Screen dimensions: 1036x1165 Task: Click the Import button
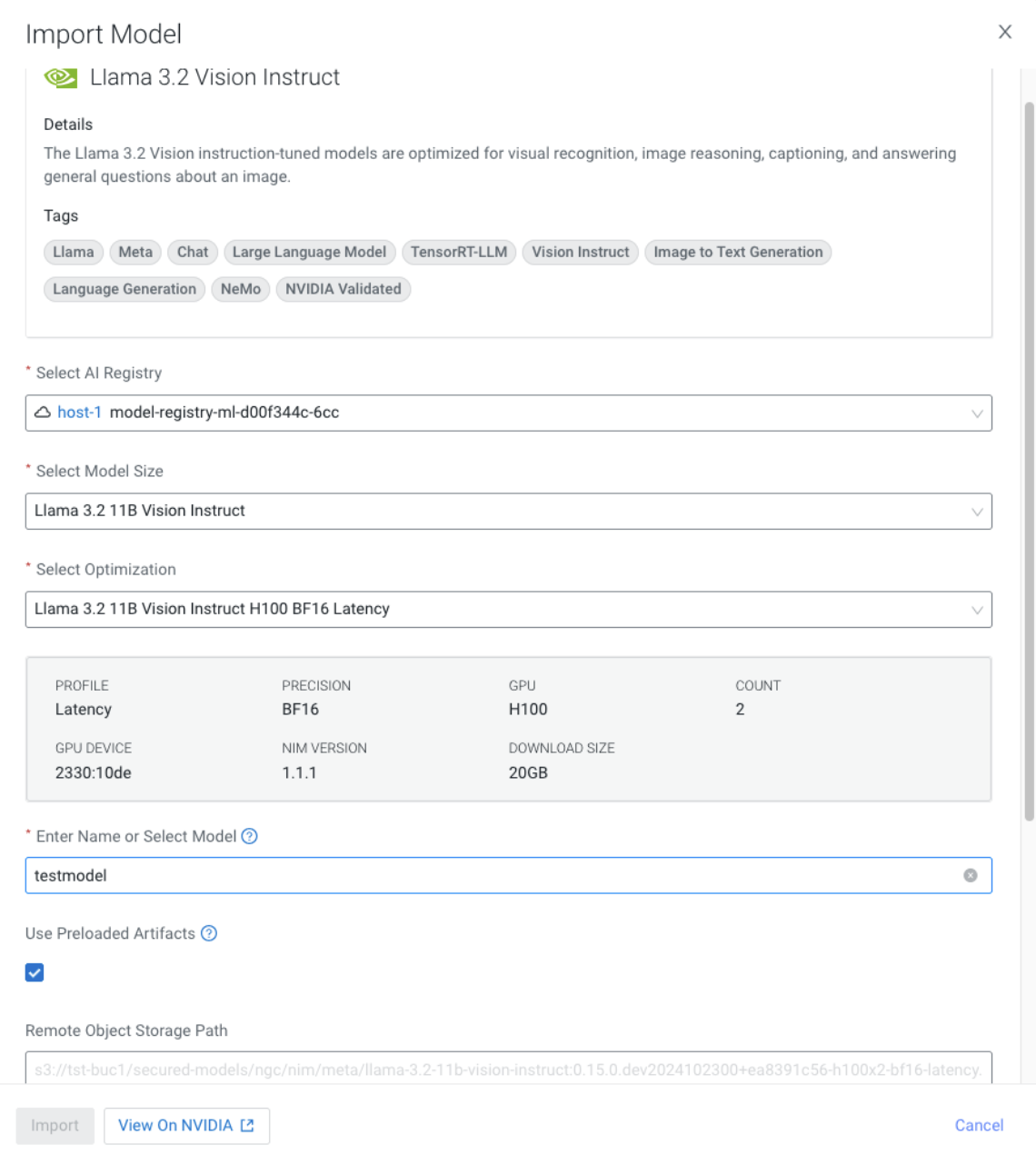[x=55, y=1125]
